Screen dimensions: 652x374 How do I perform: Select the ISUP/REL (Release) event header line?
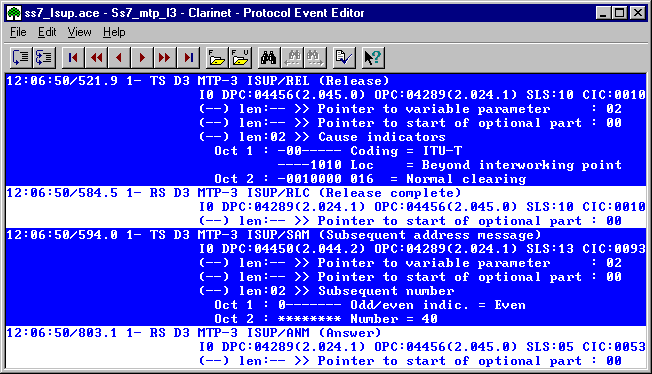pos(198,81)
